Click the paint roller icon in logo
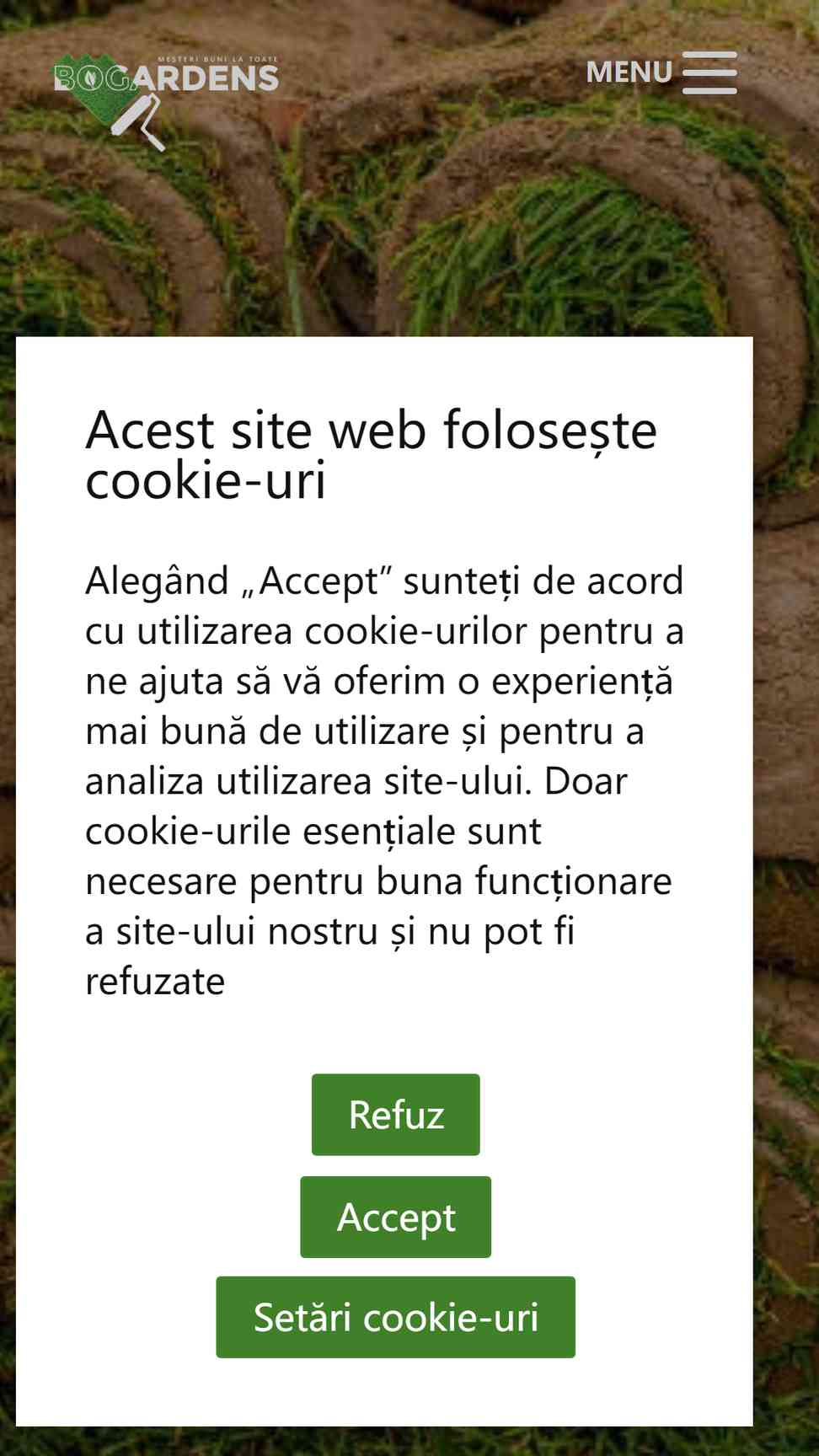This screenshot has height=1456, width=819. (x=139, y=122)
